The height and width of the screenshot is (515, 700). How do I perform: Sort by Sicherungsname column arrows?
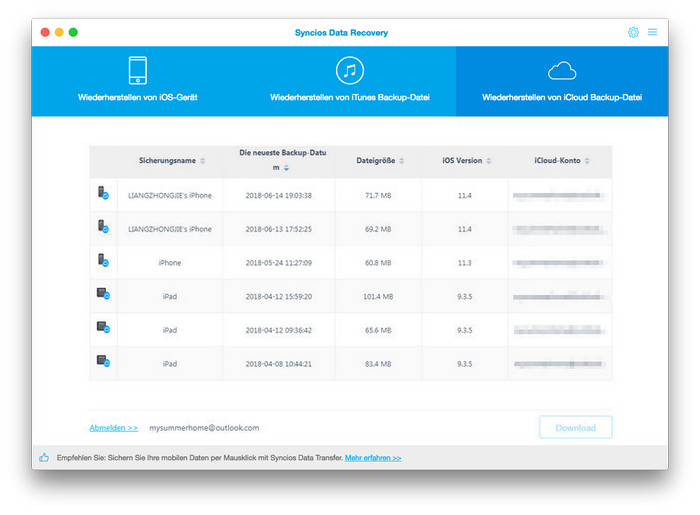(203, 161)
